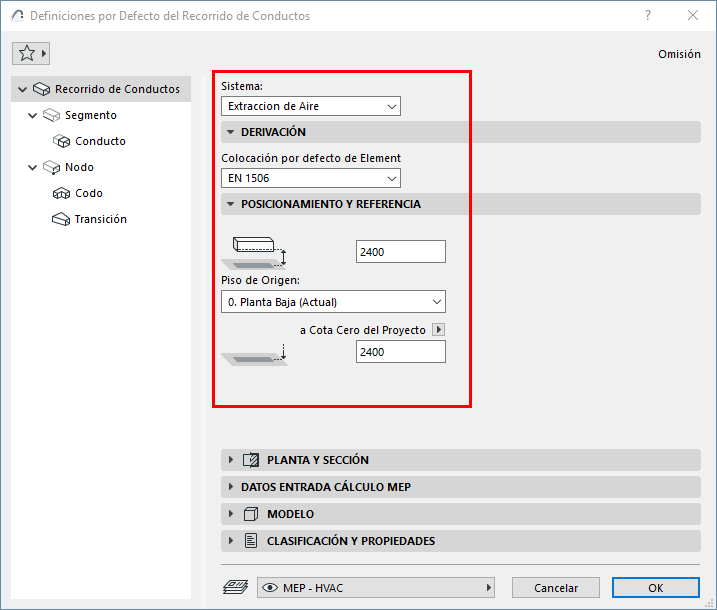Click the Piso de Origen: label

point(260,280)
